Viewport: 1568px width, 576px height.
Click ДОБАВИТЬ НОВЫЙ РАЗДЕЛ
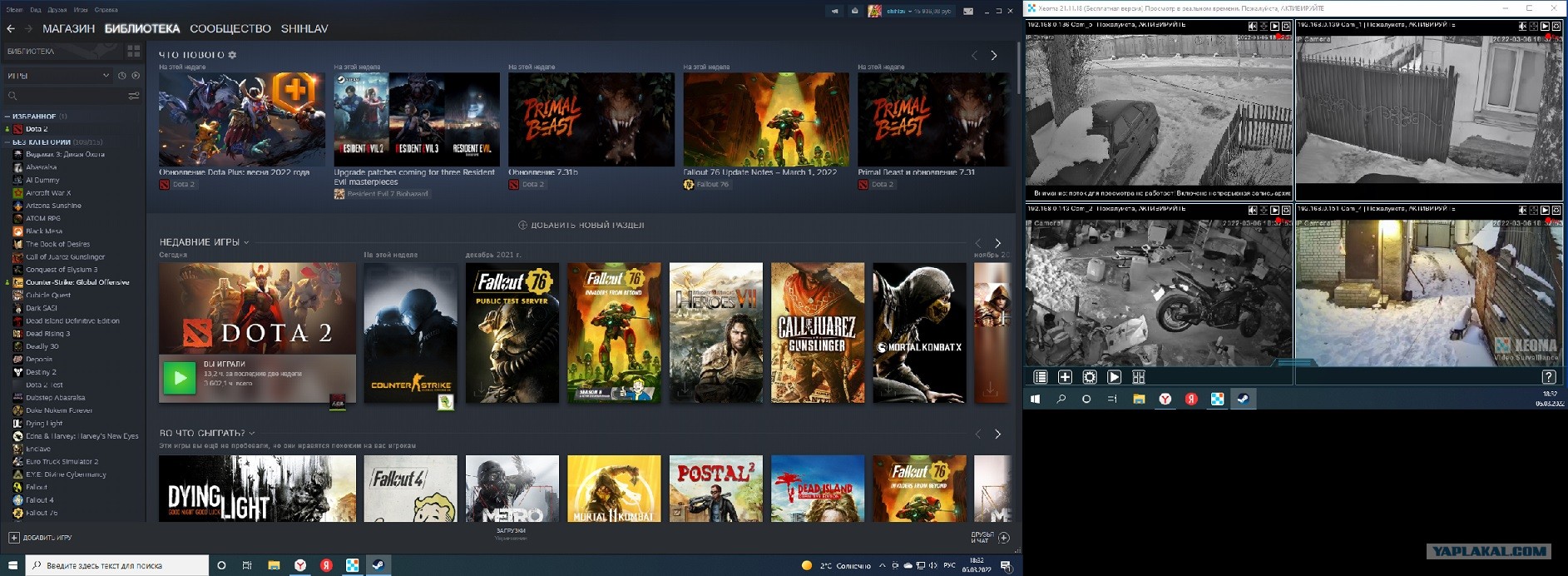coord(581,225)
